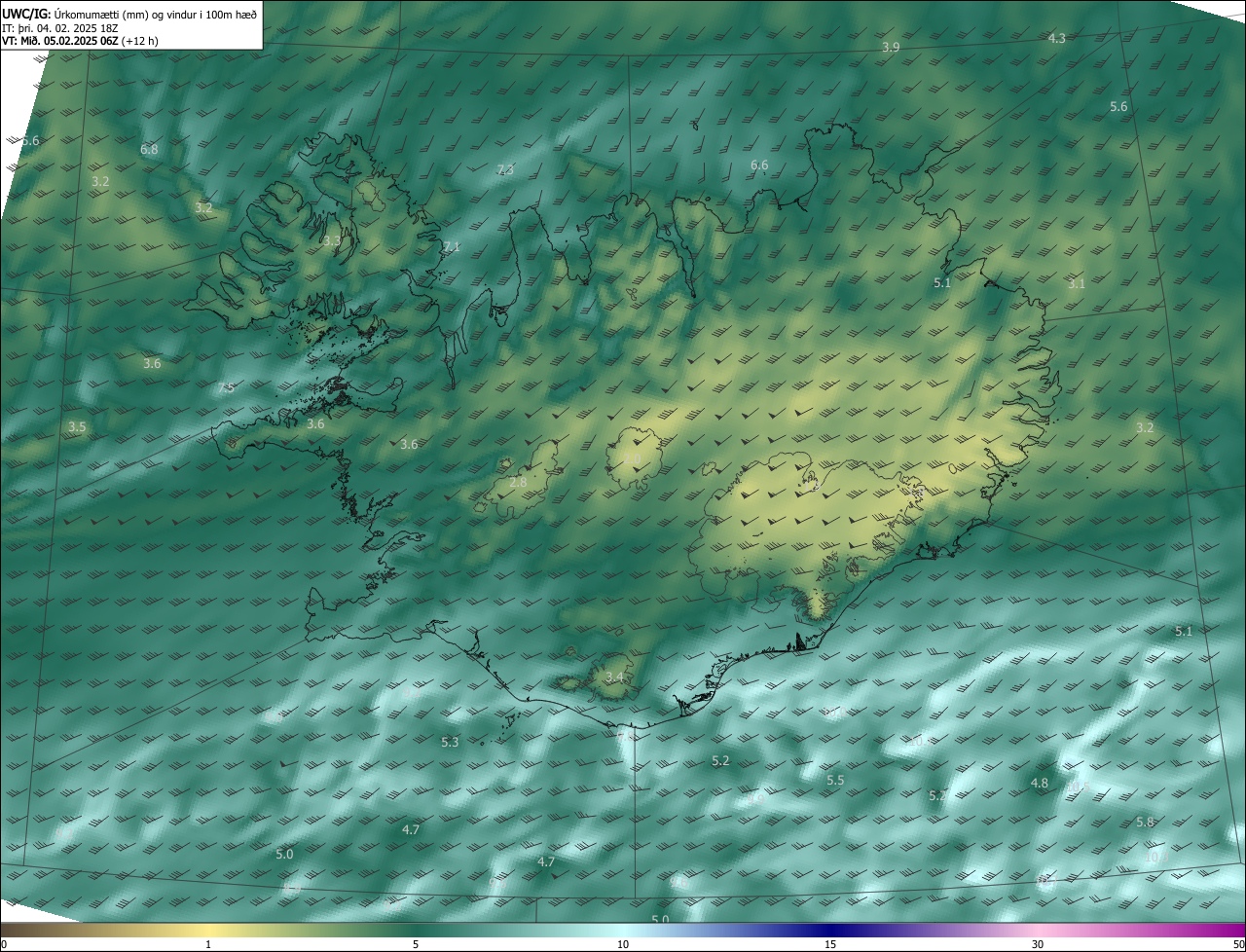
Task: Click the 2.8 label on the glacier outline
Action: (518, 482)
